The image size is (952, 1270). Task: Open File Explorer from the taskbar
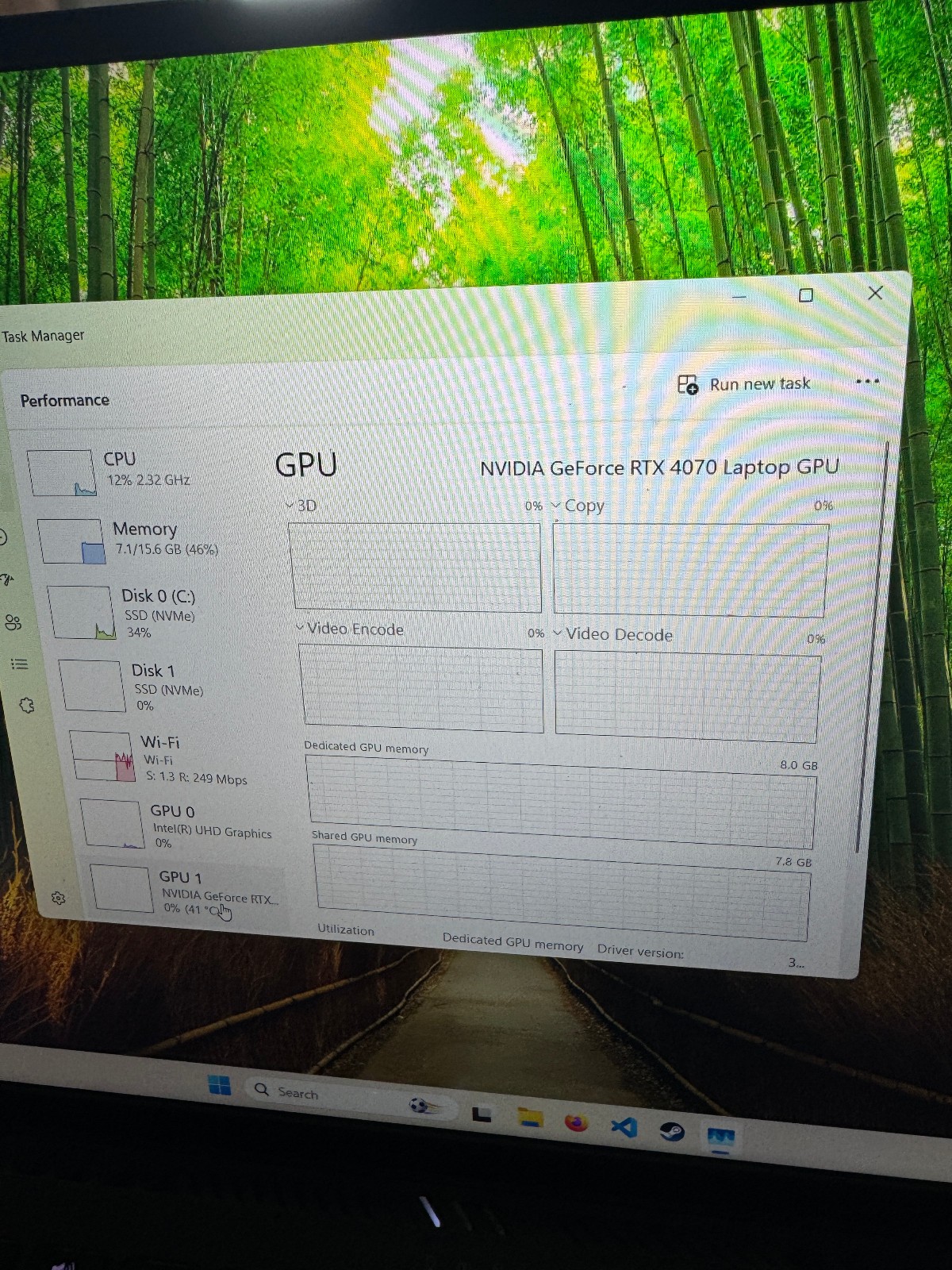coord(530,1118)
